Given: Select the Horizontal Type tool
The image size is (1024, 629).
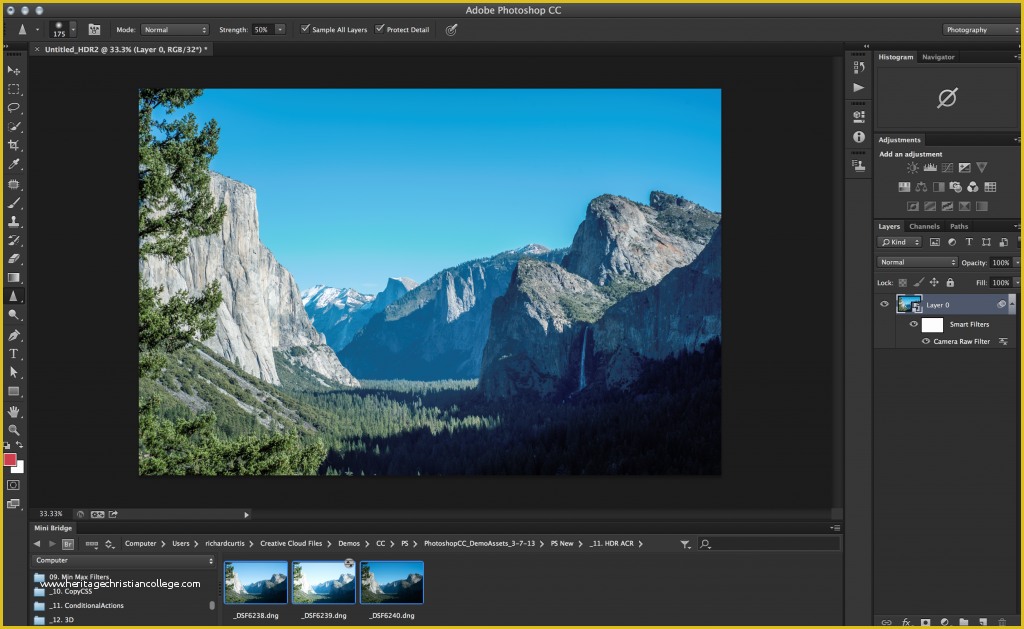Looking at the screenshot, I should pos(13,353).
